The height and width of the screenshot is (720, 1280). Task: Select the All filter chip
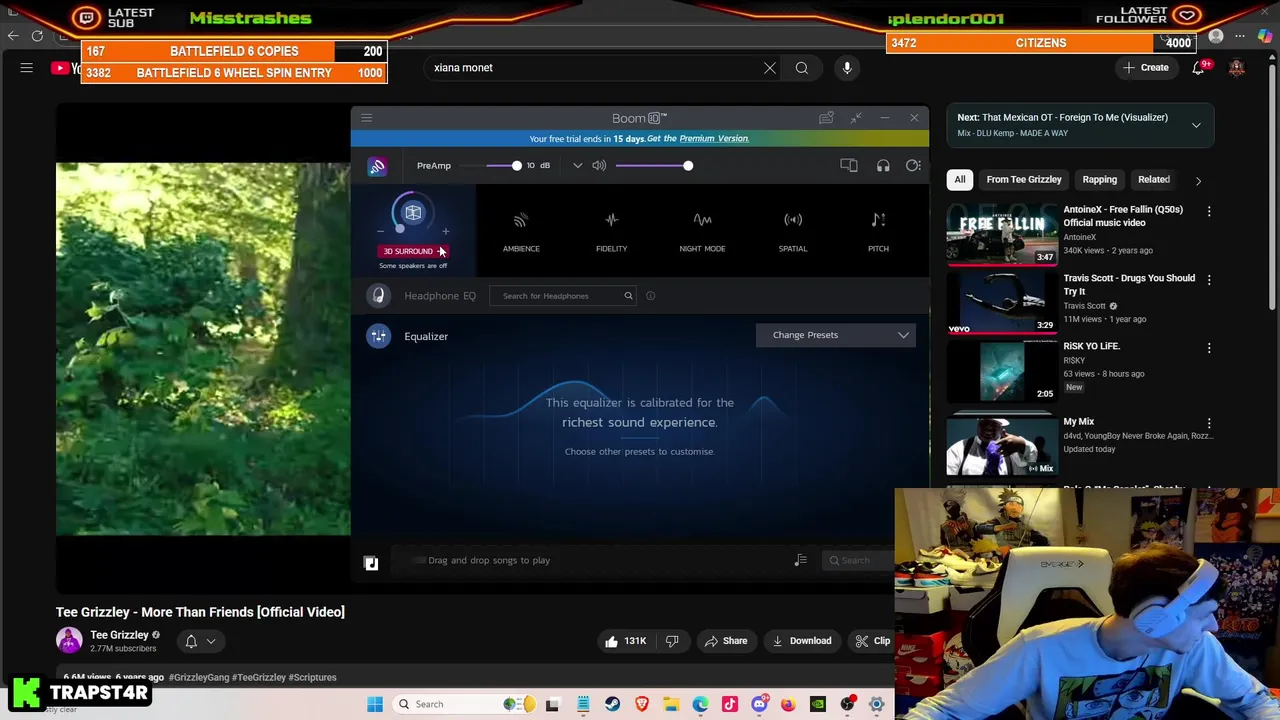click(x=960, y=180)
